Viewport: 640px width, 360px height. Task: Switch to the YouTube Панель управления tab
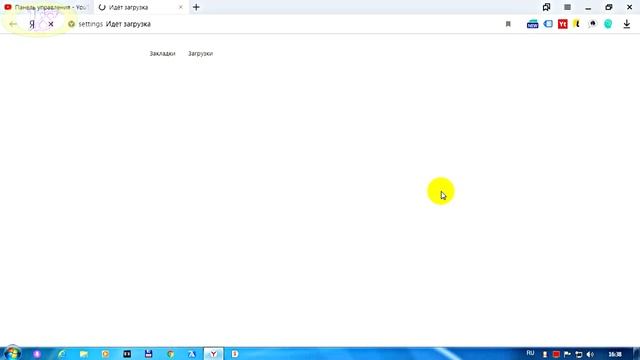pyautogui.click(x=46, y=7)
